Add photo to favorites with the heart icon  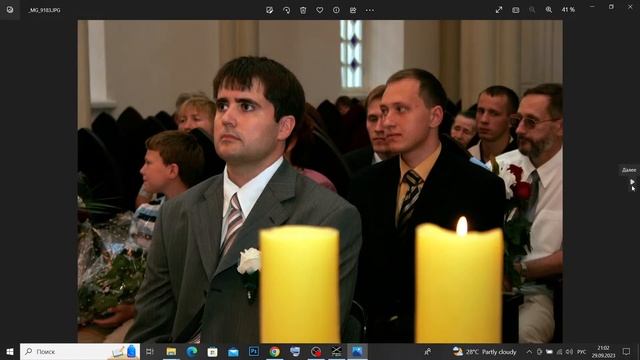tap(320, 10)
